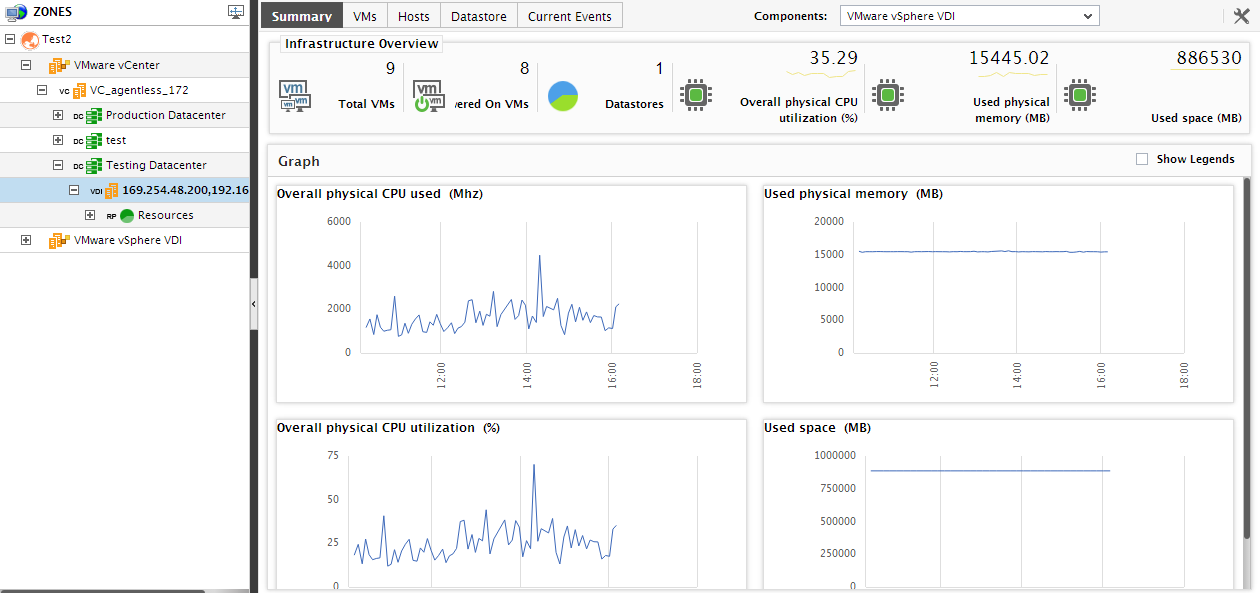Viewport: 1260px width, 593px height.
Task: Enable the Show Legends checkbox
Action: pos(1142,159)
